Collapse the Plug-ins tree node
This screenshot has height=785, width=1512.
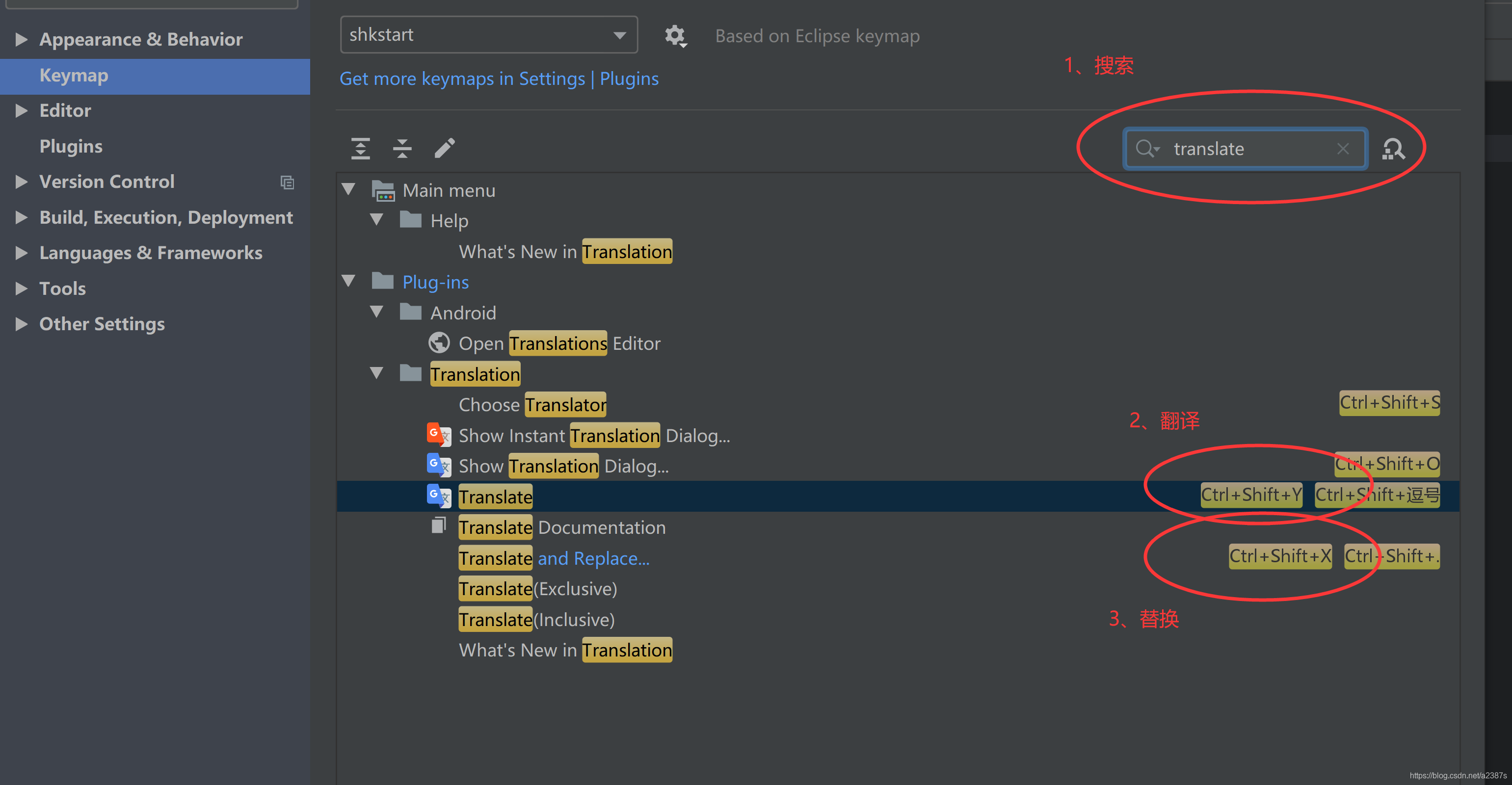pyautogui.click(x=348, y=281)
